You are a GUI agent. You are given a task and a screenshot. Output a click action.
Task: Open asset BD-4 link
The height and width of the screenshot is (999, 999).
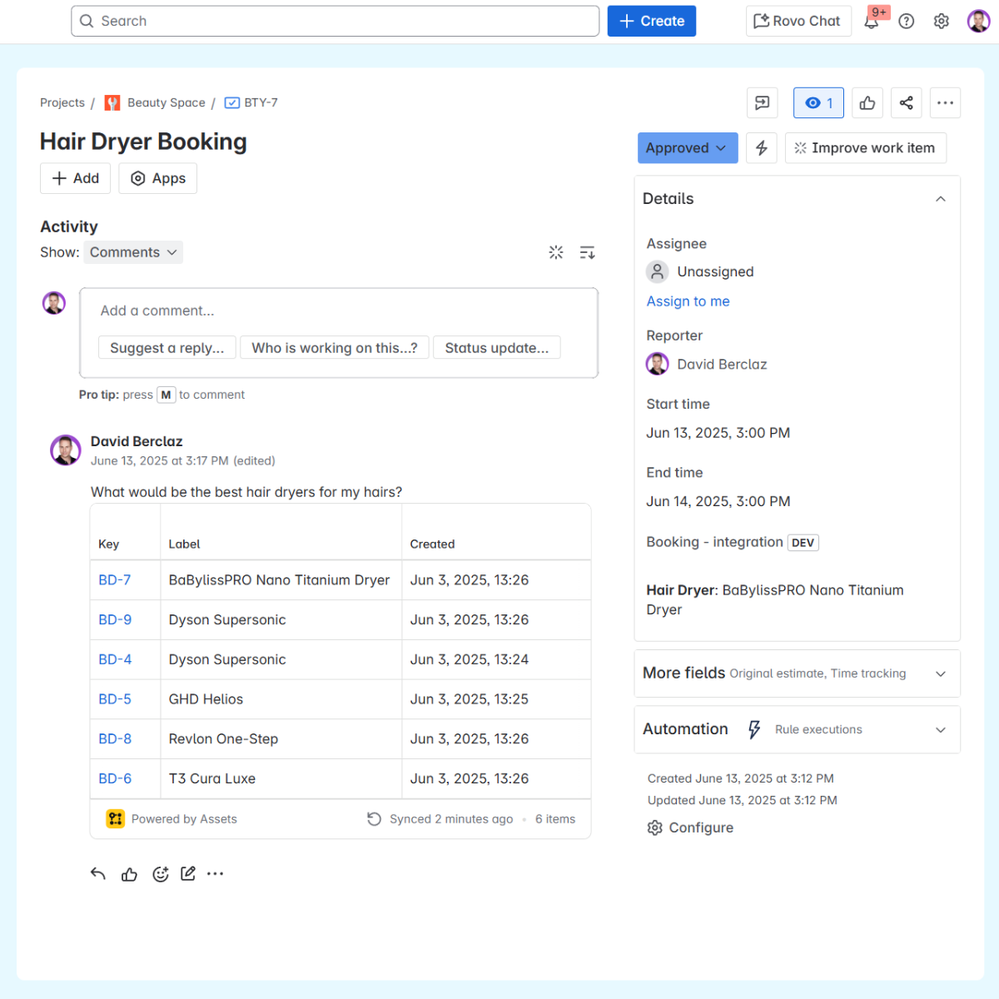pos(115,659)
